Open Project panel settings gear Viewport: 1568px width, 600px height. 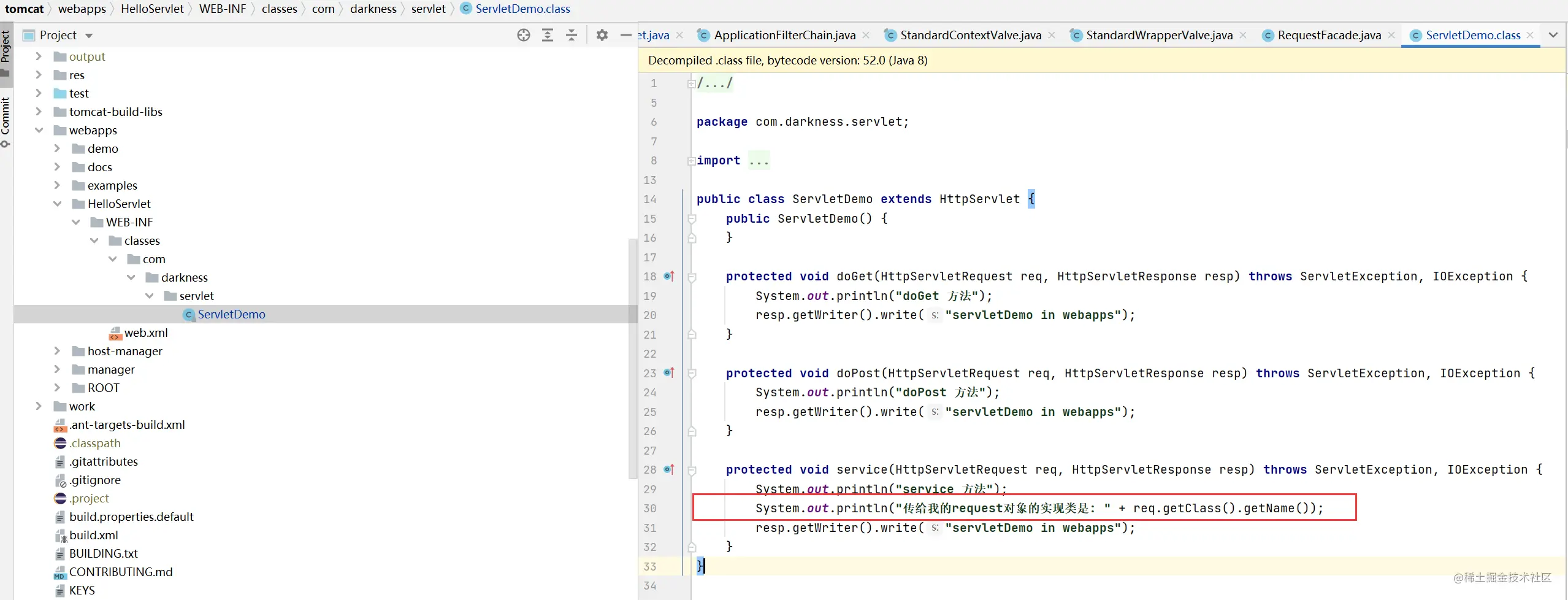(602, 35)
